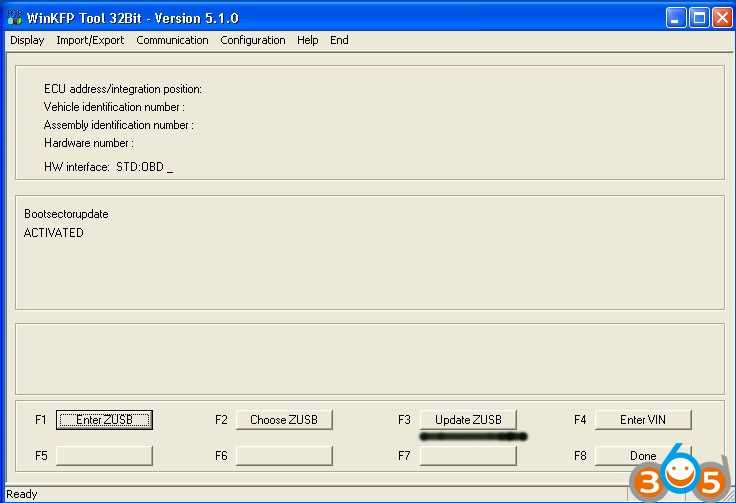Image resolution: width=736 pixels, height=503 pixels.
Task: Select the End menu item
Action: [x=339, y=40]
